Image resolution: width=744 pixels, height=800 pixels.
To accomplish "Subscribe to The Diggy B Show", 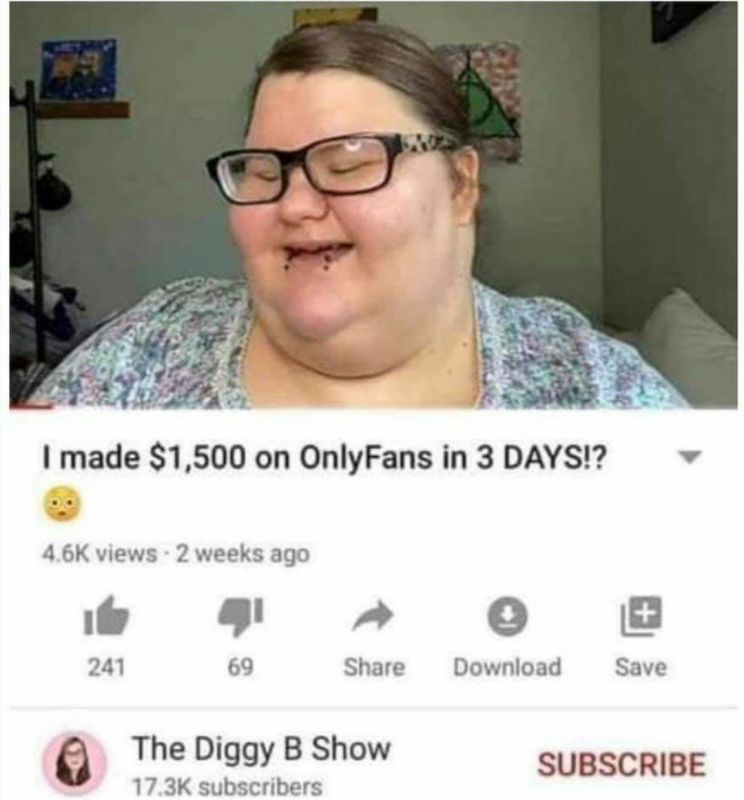I will pyautogui.click(x=622, y=764).
